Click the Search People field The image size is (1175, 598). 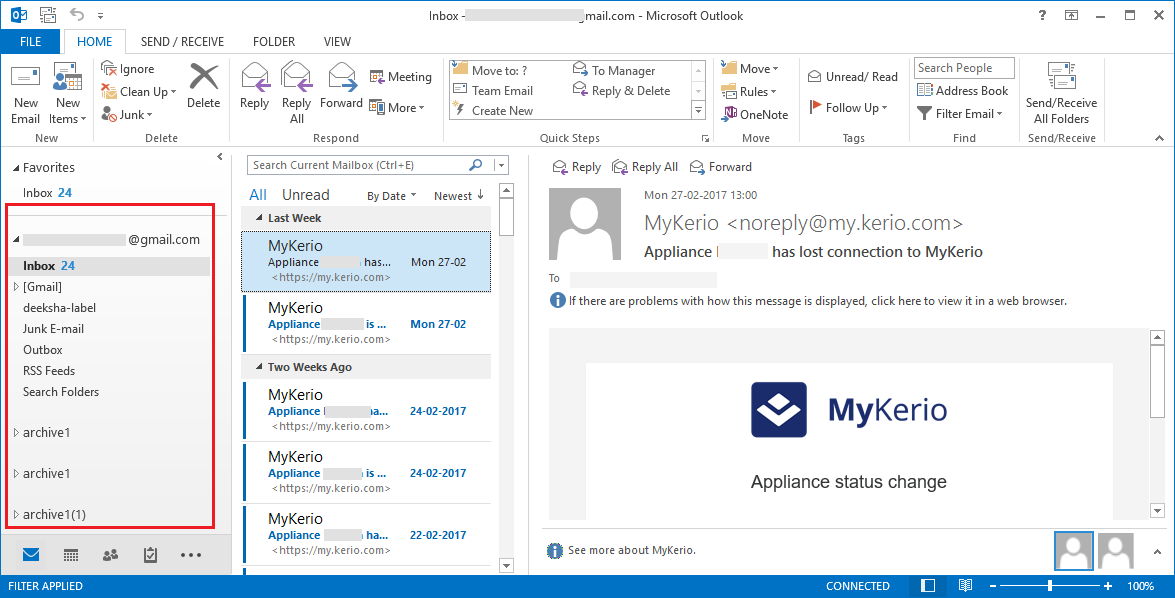point(964,68)
